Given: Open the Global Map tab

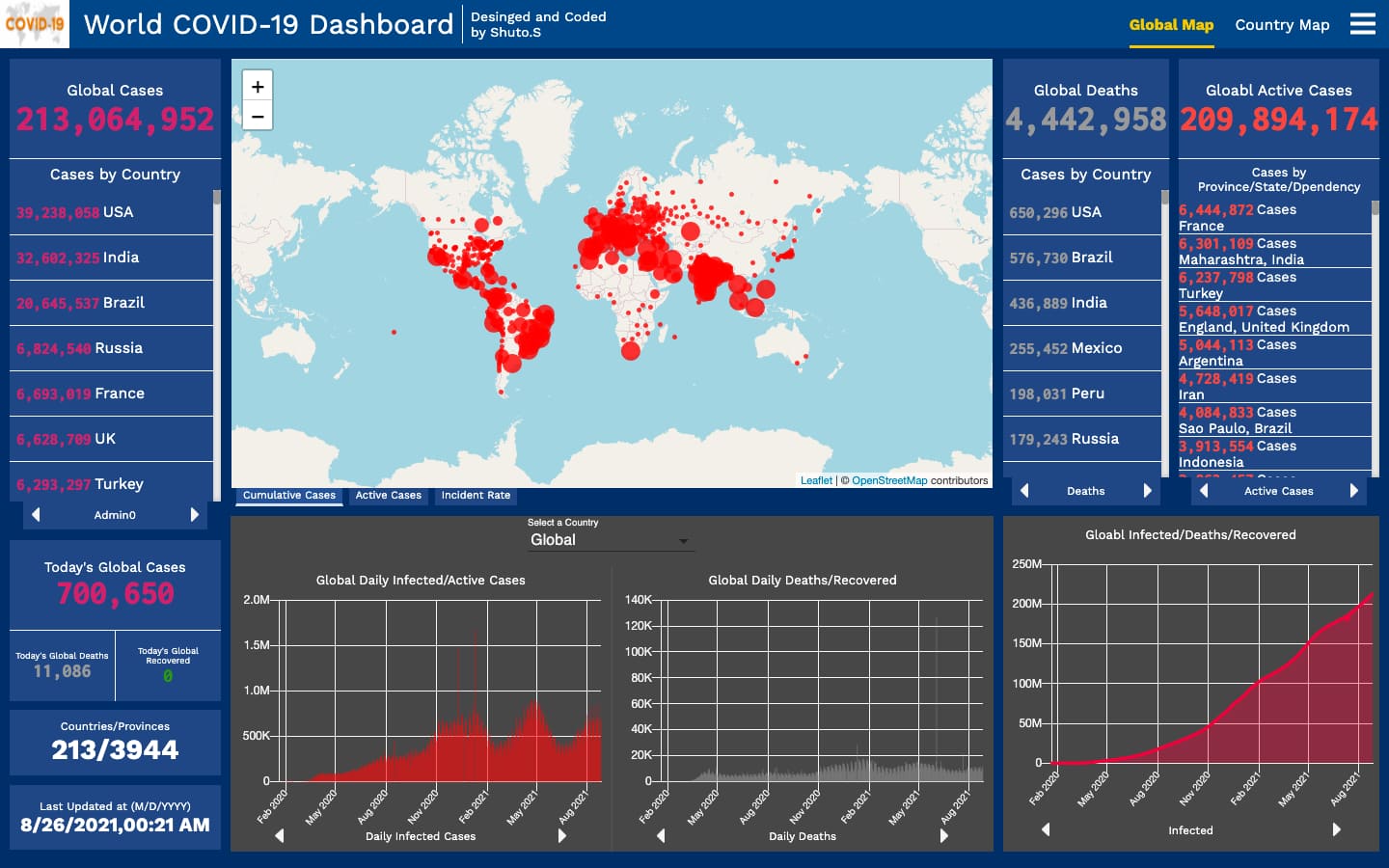Looking at the screenshot, I should coord(1171,25).
